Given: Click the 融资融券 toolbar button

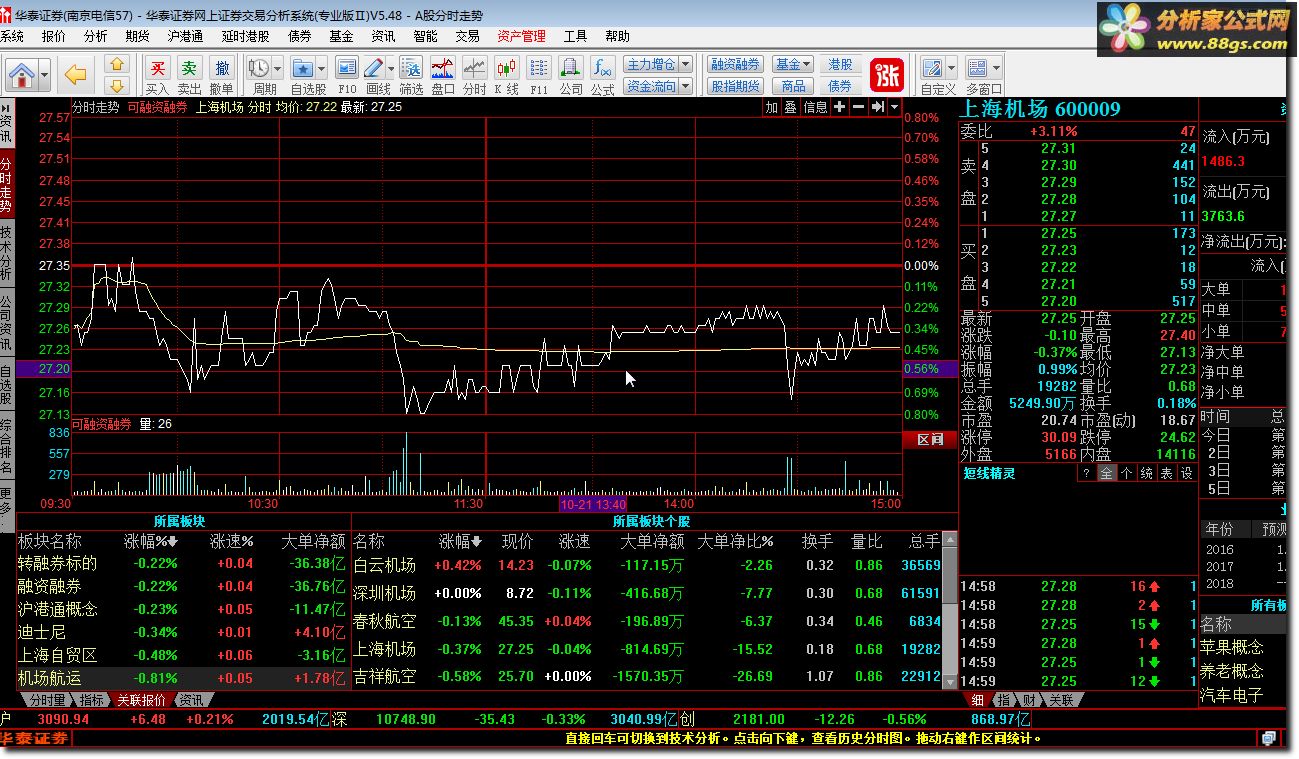Looking at the screenshot, I should (x=735, y=65).
